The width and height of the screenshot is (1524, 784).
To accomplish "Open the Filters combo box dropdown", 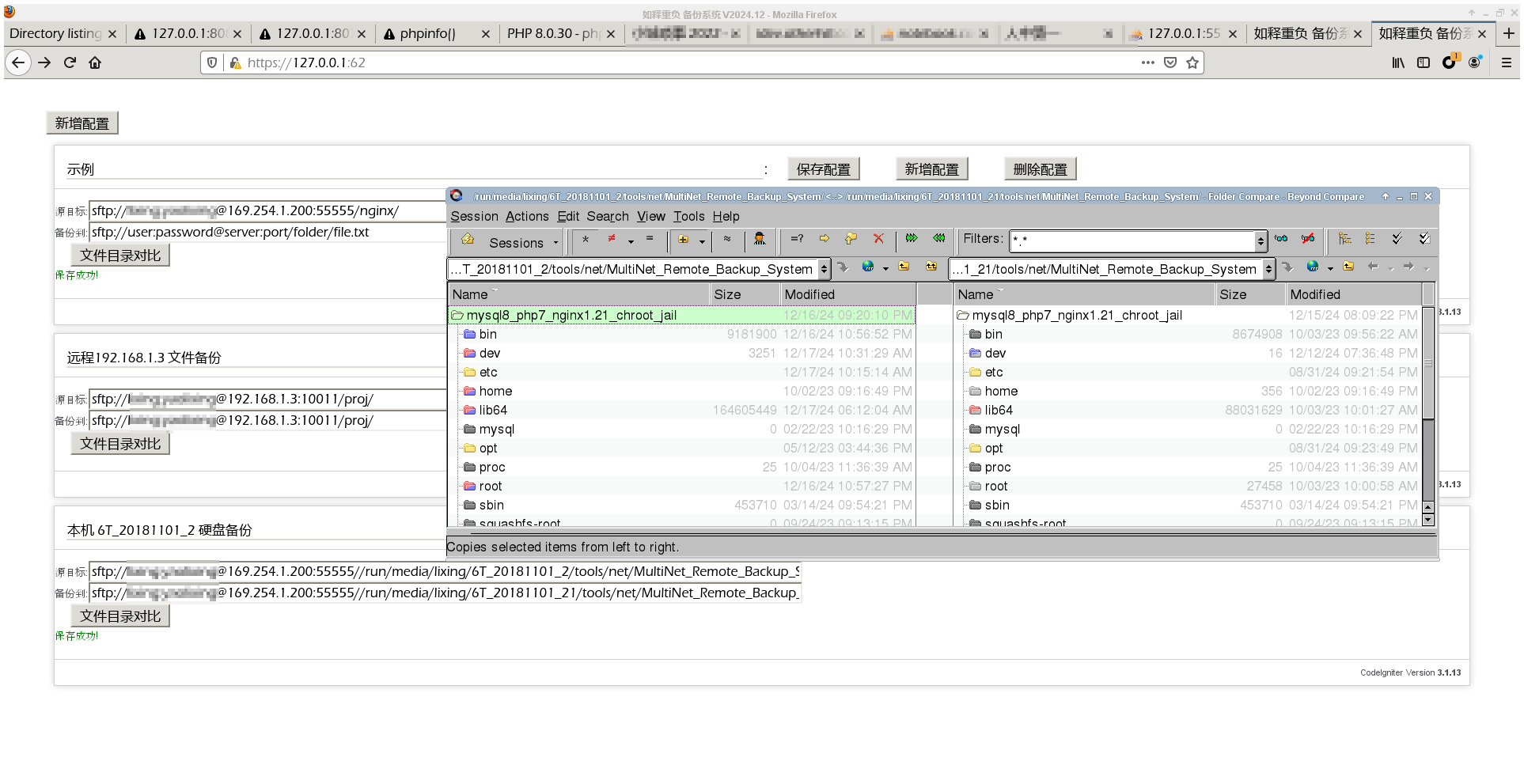I will click(1261, 241).
